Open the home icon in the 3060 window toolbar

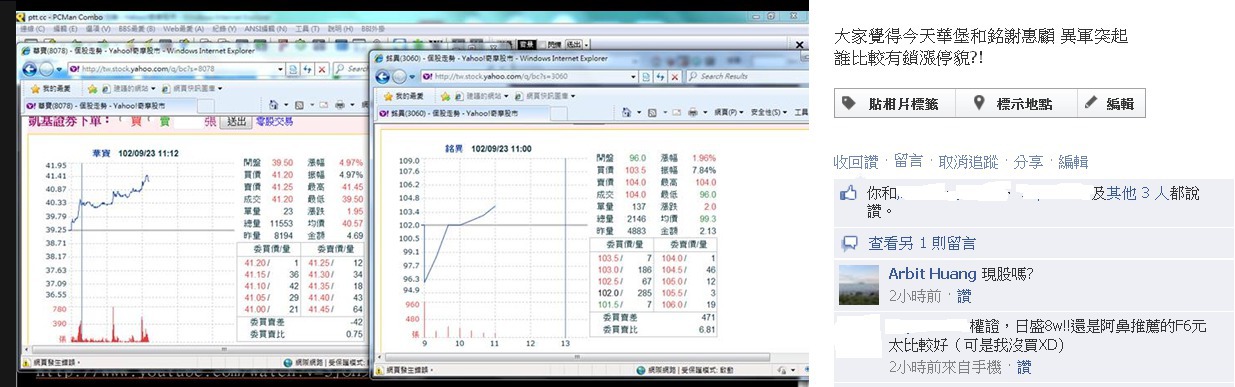pyautogui.click(x=626, y=113)
